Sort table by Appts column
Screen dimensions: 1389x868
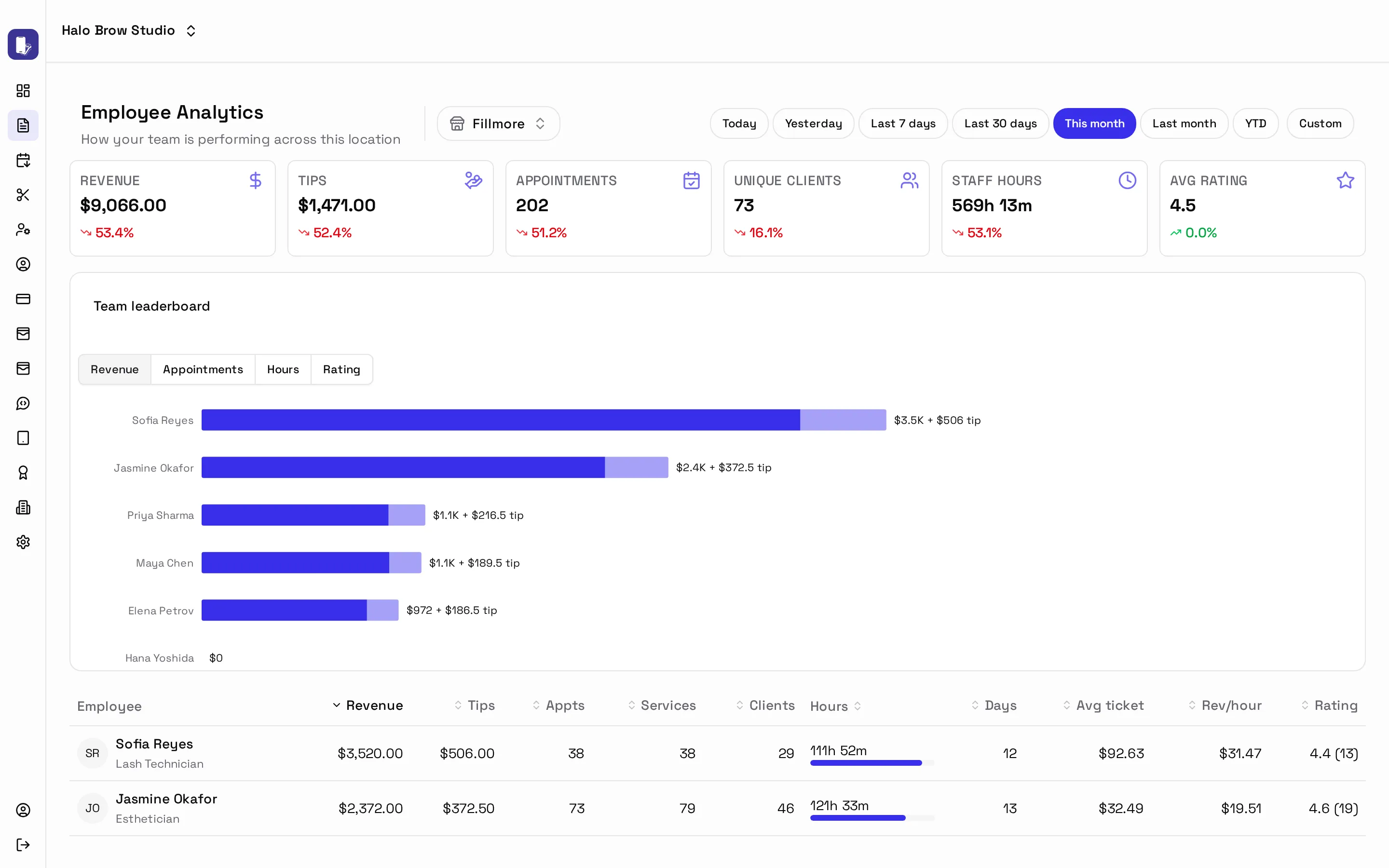(x=558, y=705)
